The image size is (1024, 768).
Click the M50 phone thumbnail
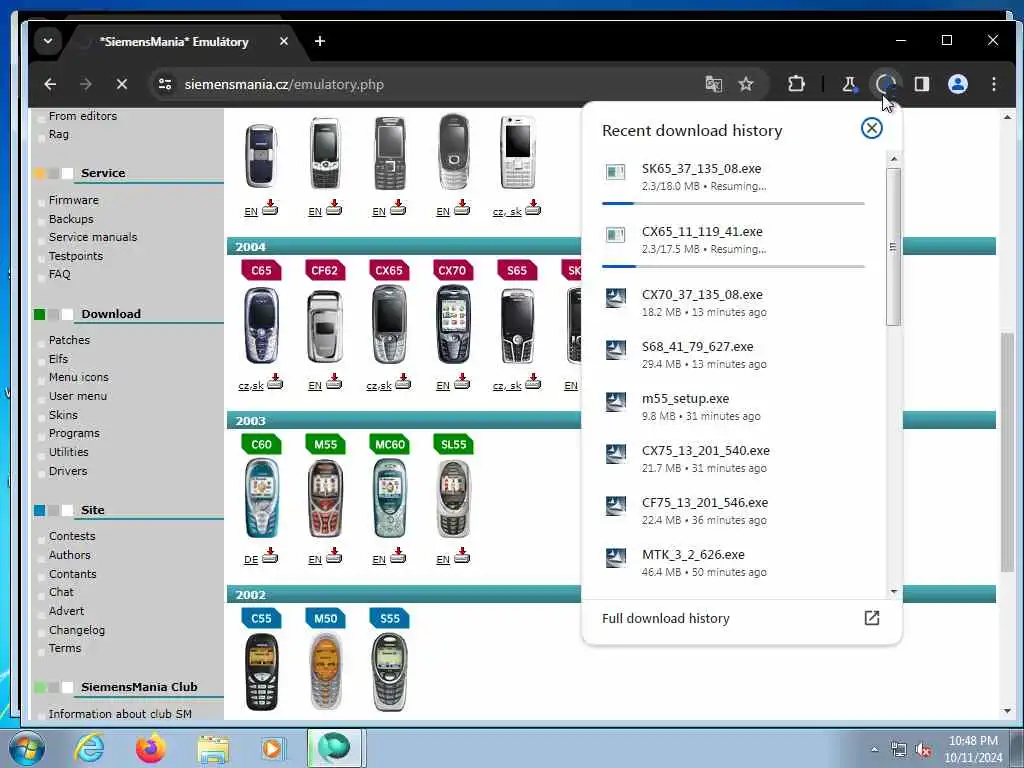click(325, 671)
